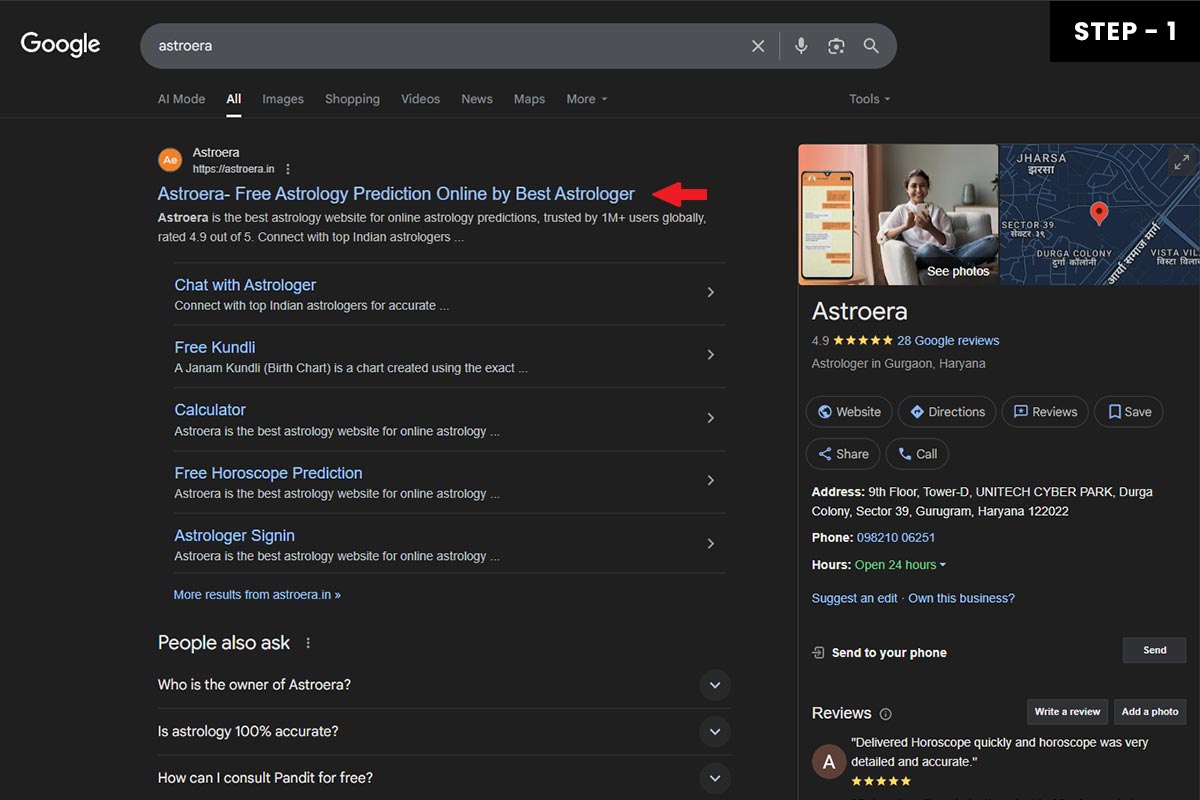This screenshot has height=800, width=1200.
Task: Open the Tools dropdown
Action: coord(869,99)
